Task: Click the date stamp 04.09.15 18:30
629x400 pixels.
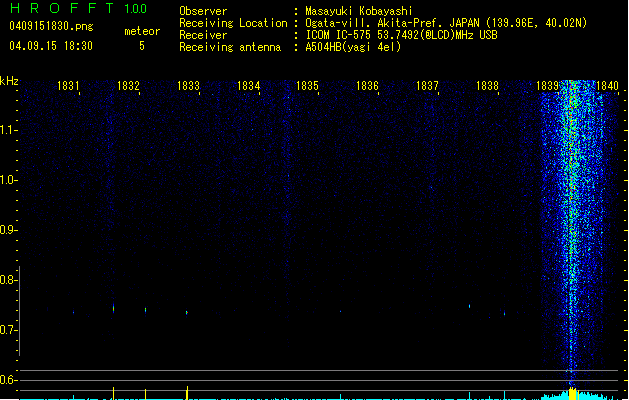Action: (x=51, y=46)
